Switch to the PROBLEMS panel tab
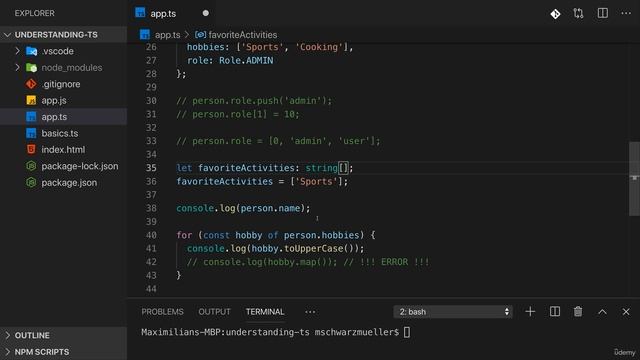This screenshot has height=360, width=640. click(162, 312)
